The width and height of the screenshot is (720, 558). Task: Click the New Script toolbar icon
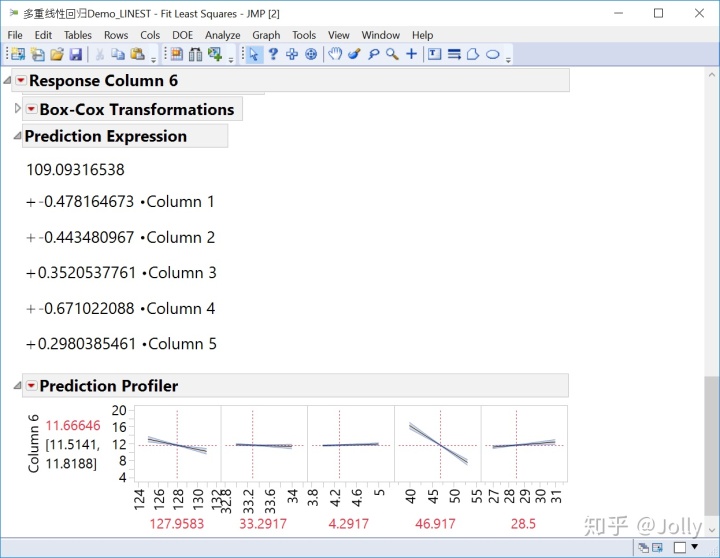(37, 54)
